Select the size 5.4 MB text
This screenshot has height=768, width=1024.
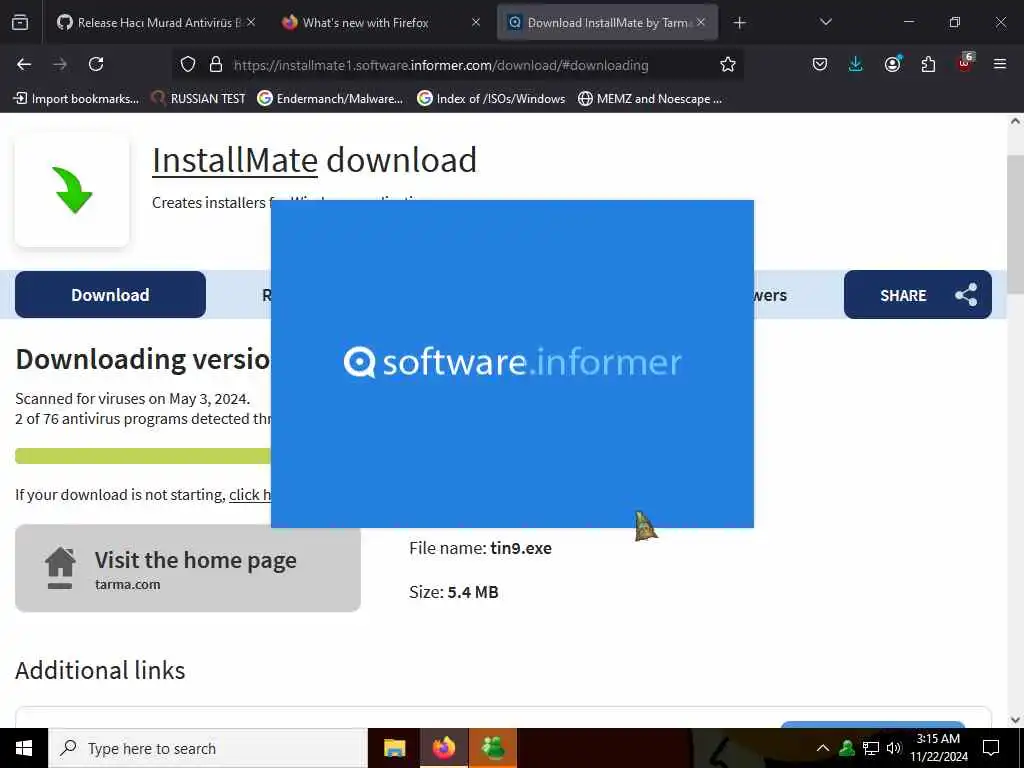[473, 592]
